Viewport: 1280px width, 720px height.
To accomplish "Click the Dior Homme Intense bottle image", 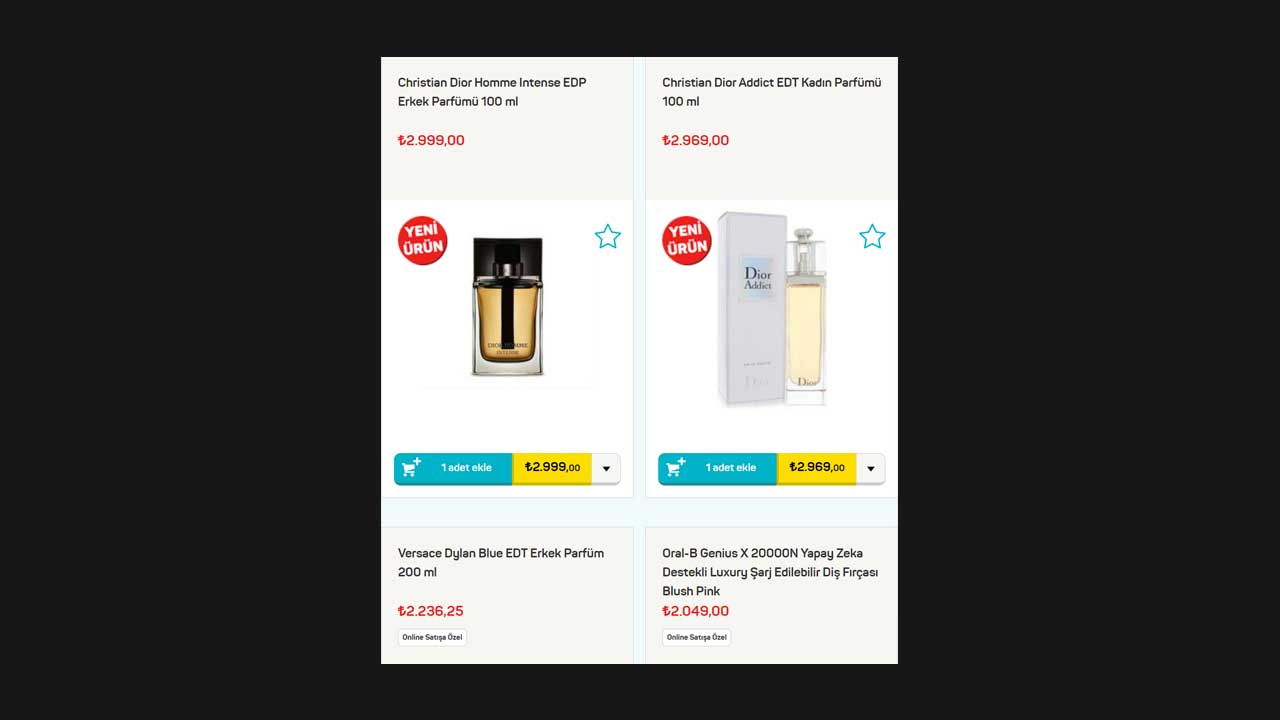I will pos(507,306).
